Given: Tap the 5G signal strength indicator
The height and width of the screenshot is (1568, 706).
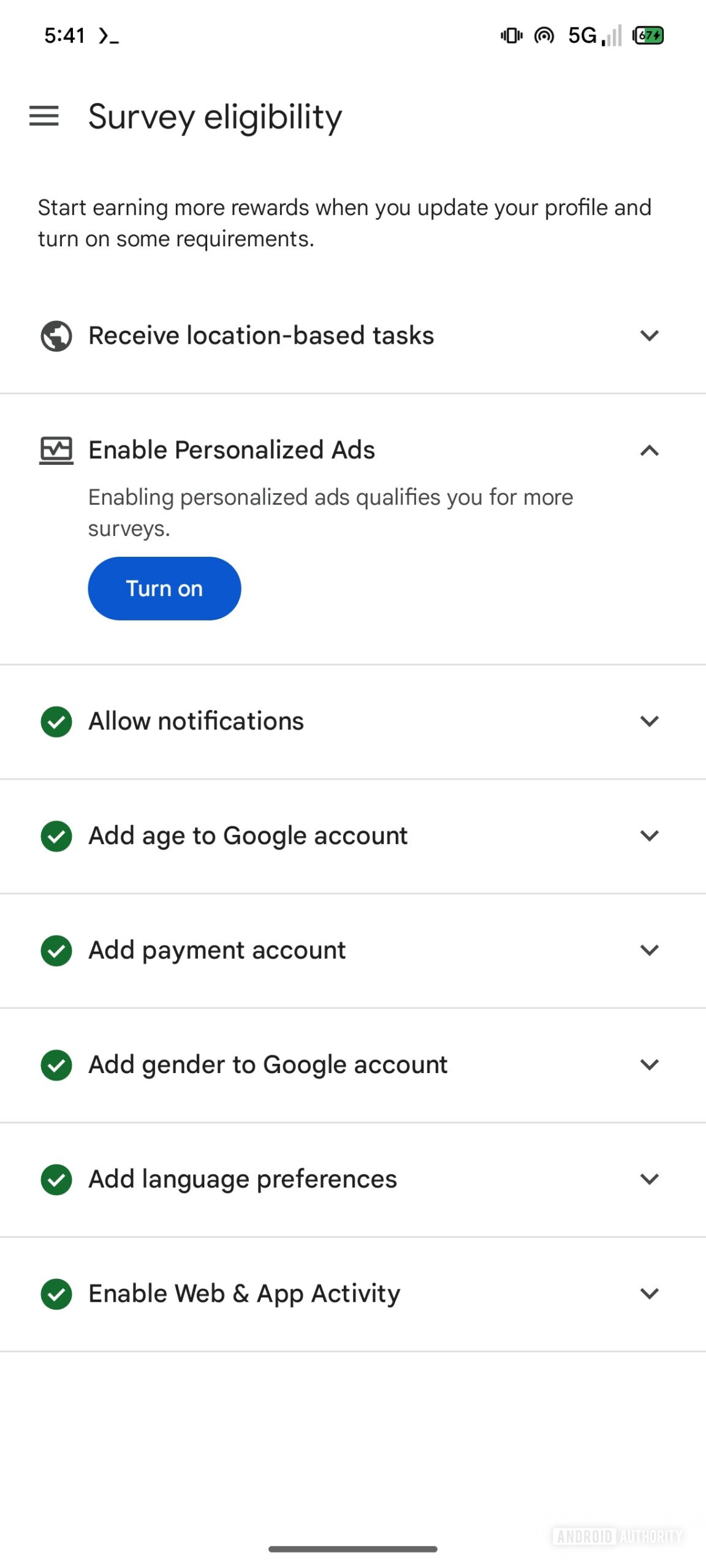Looking at the screenshot, I should pos(594,36).
